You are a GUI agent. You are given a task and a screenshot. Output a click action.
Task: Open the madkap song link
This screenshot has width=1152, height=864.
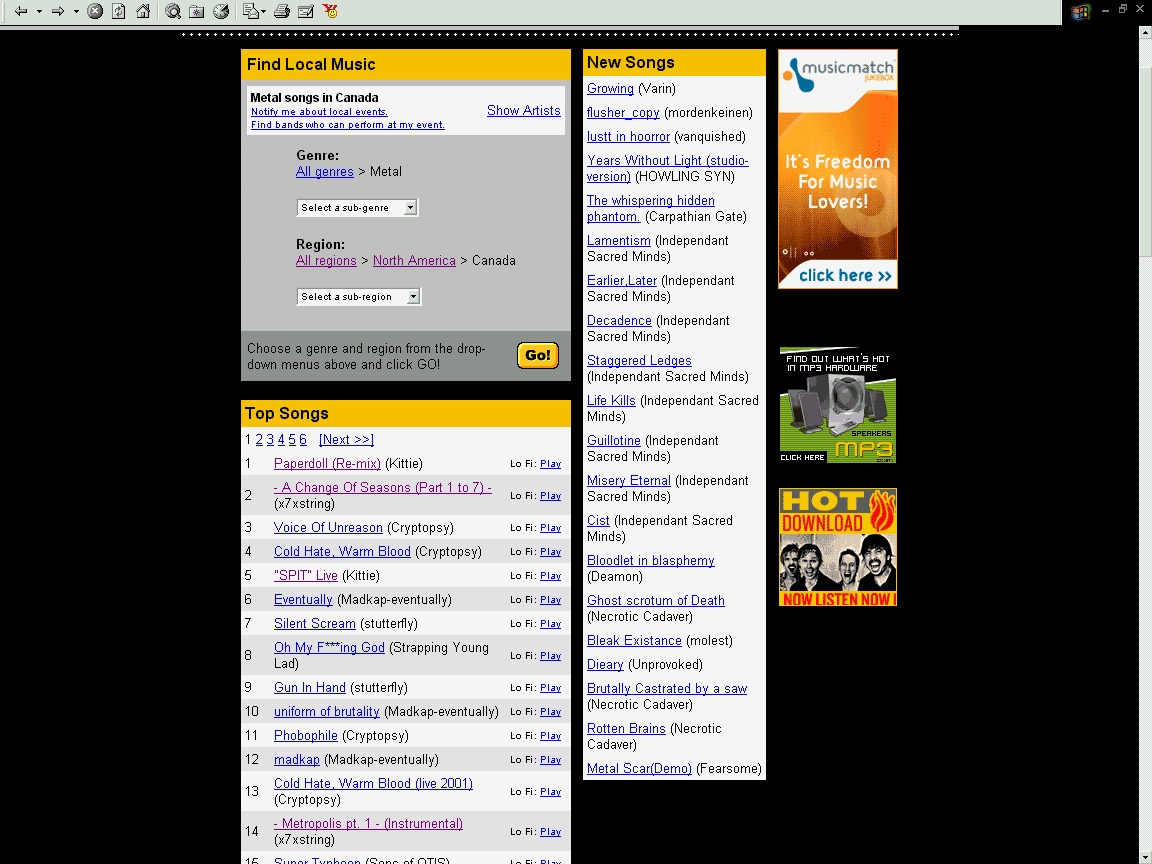[x=297, y=760]
